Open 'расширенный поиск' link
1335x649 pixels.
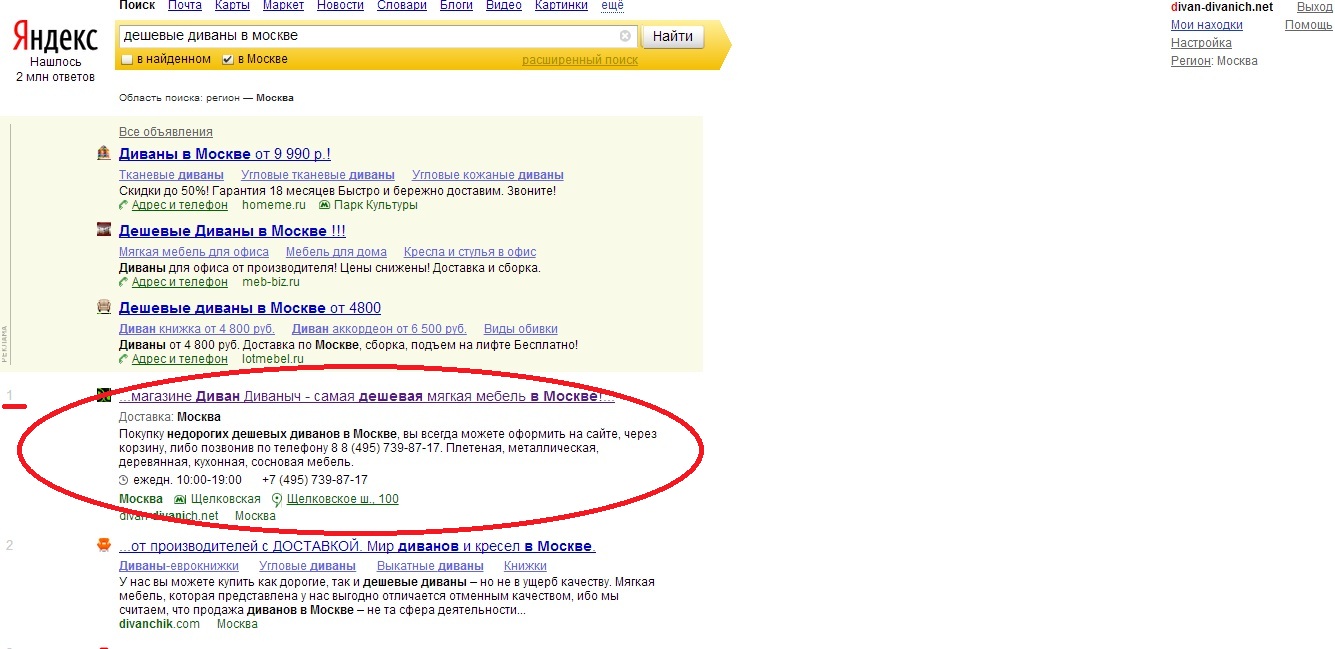click(580, 60)
